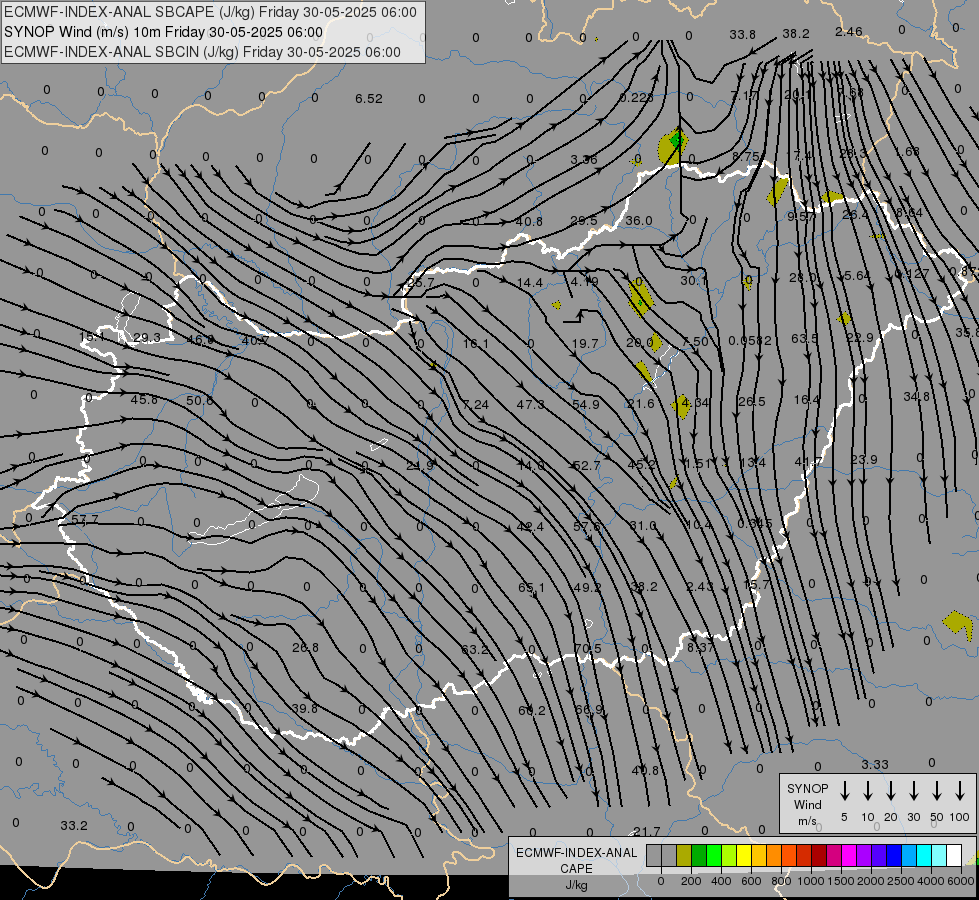The height and width of the screenshot is (900, 979).
Task: Click the map value 39.8
Action: tap(305, 708)
